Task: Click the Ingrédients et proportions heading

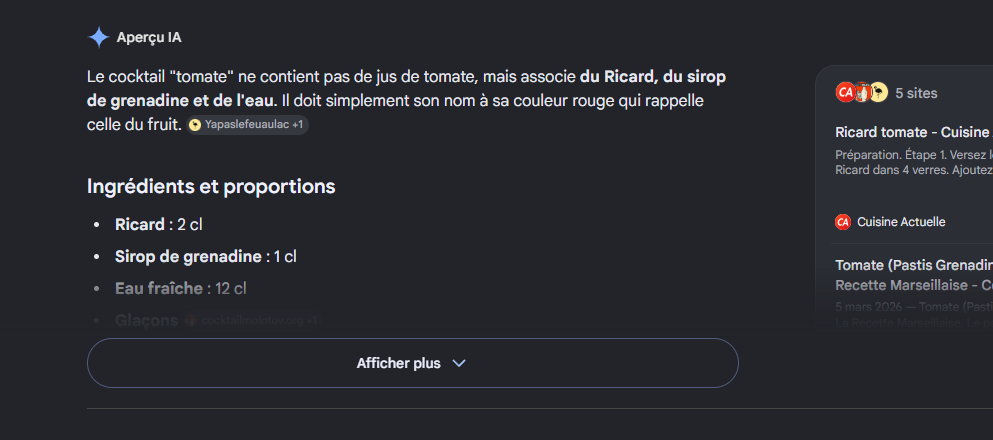Action: click(x=211, y=187)
